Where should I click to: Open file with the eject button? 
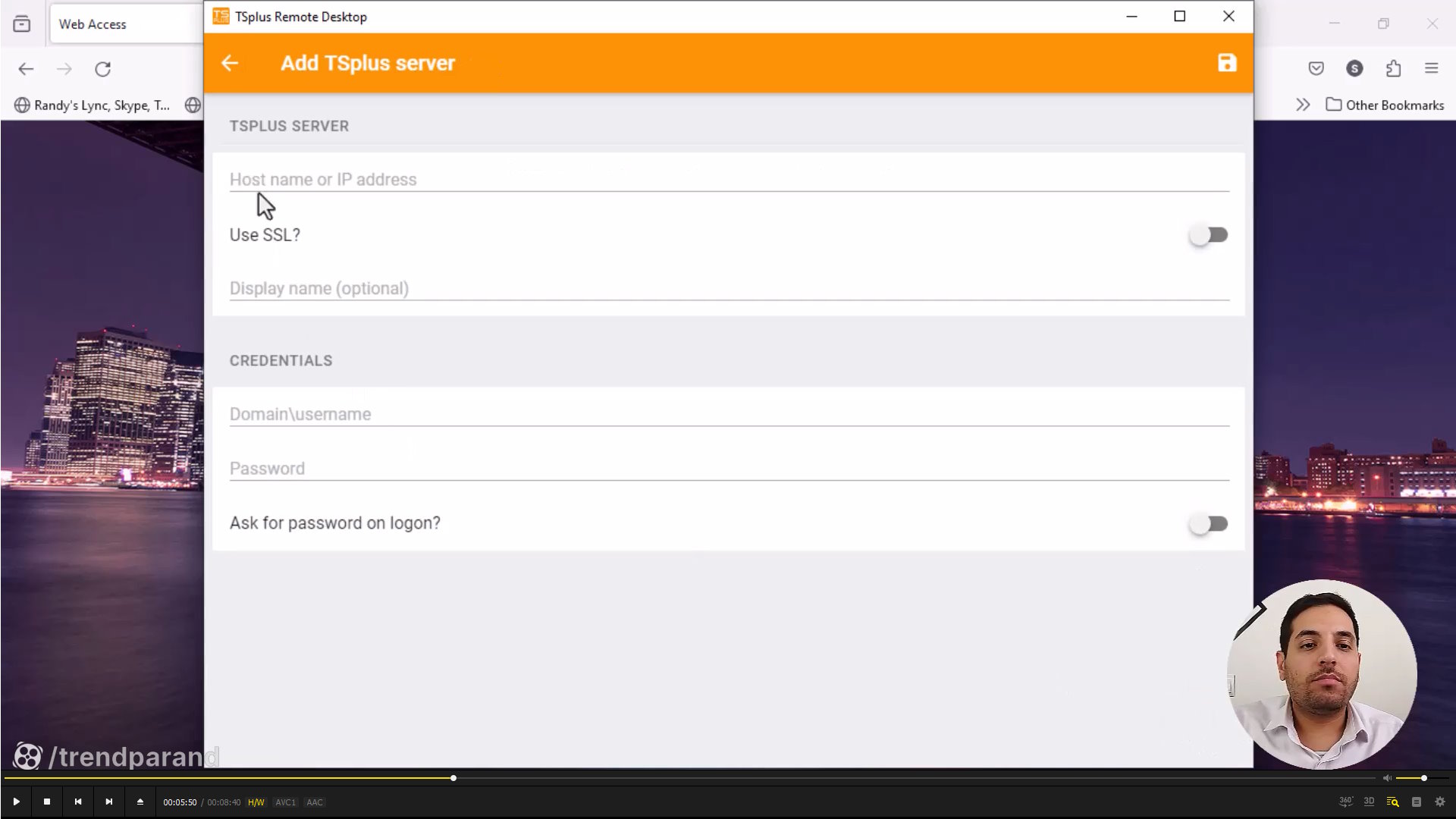click(x=140, y=802)
